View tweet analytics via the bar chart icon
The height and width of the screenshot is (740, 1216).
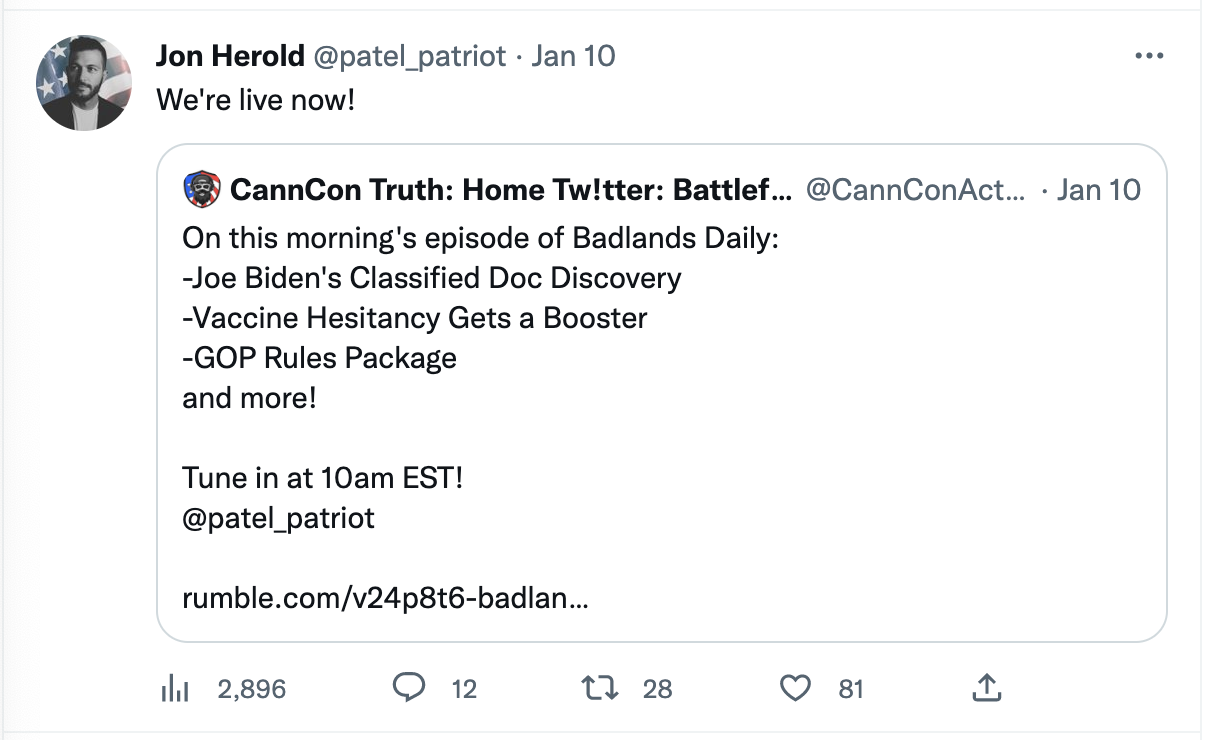tap(175, 688)
